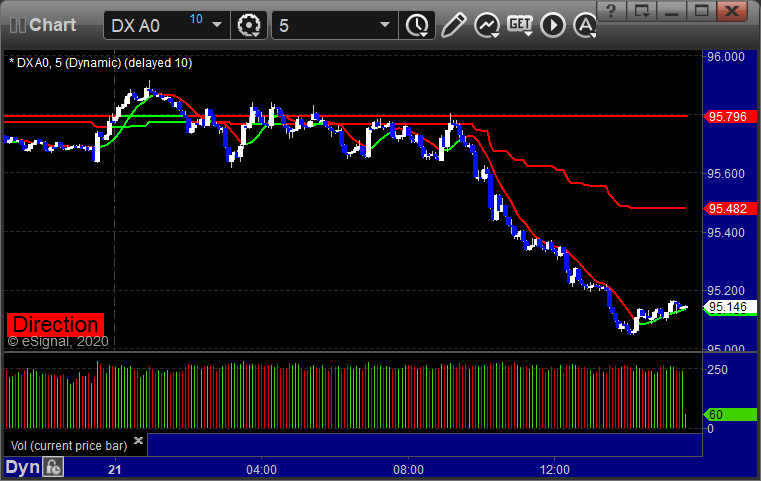Click the 21 date axis label

pos(115,469)
